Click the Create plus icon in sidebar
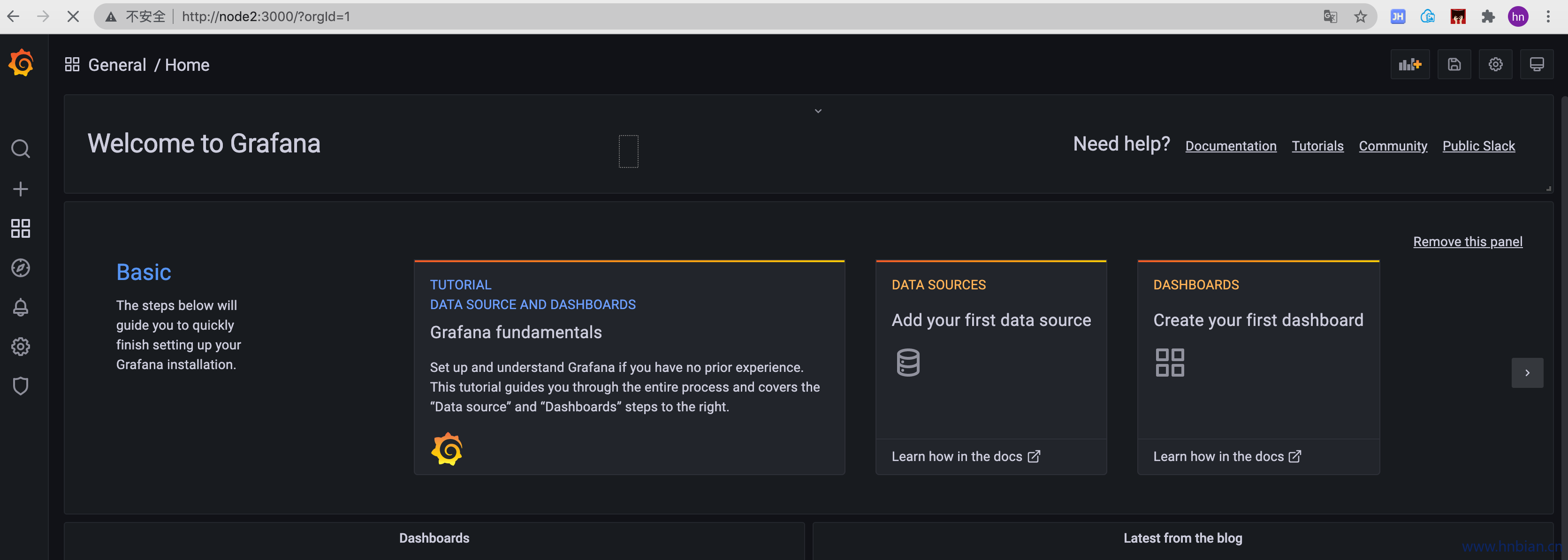Screen dimensions: 1568x560 [x=21, y=189]
